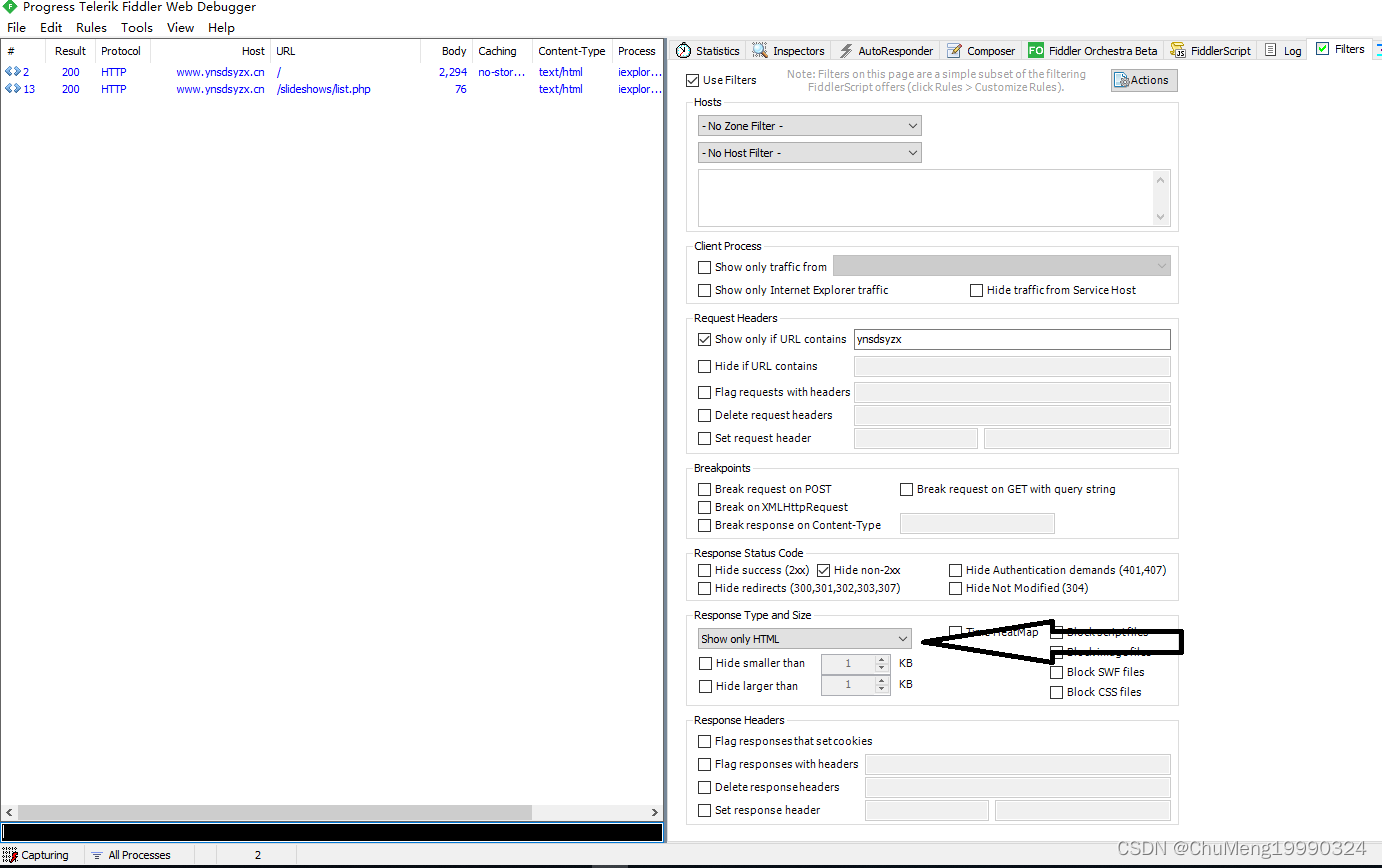
Task: Open the Statistics tab
Action: click(x=708, y=51)
